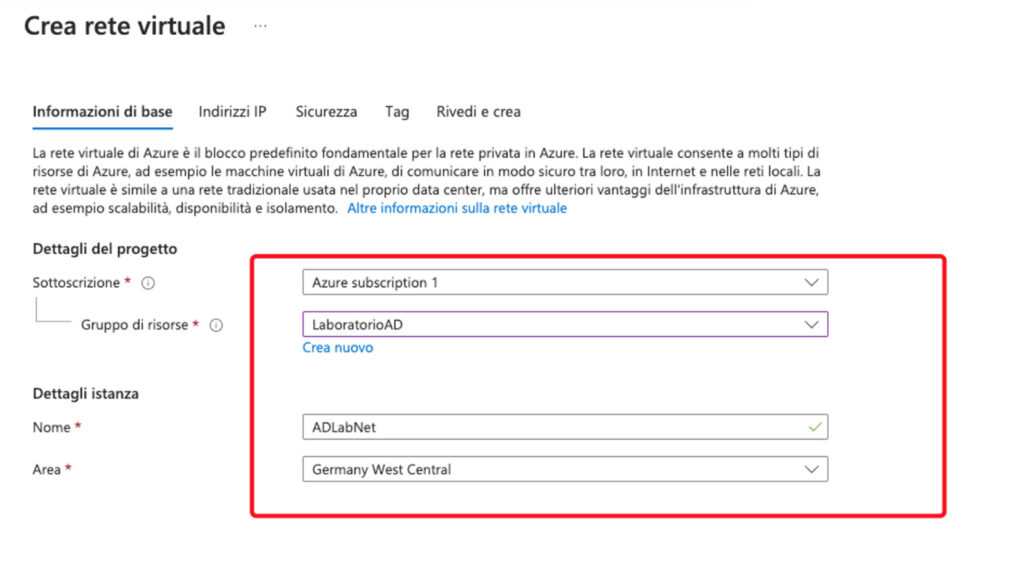Click info icon beside Sottoscrizione label

pos(148,284)
